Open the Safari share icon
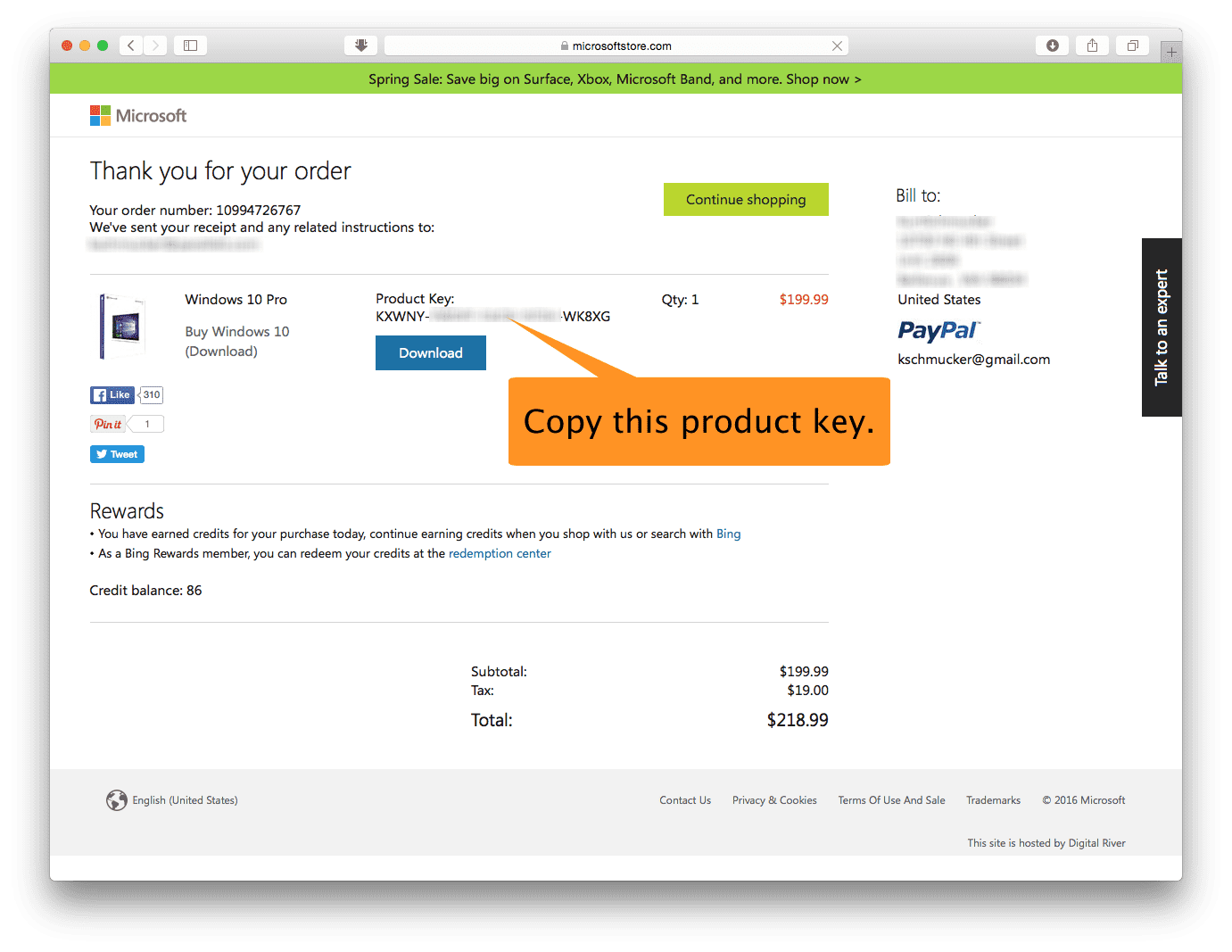The width and height of the screenshot is (1232, 952). point(1092,46)
